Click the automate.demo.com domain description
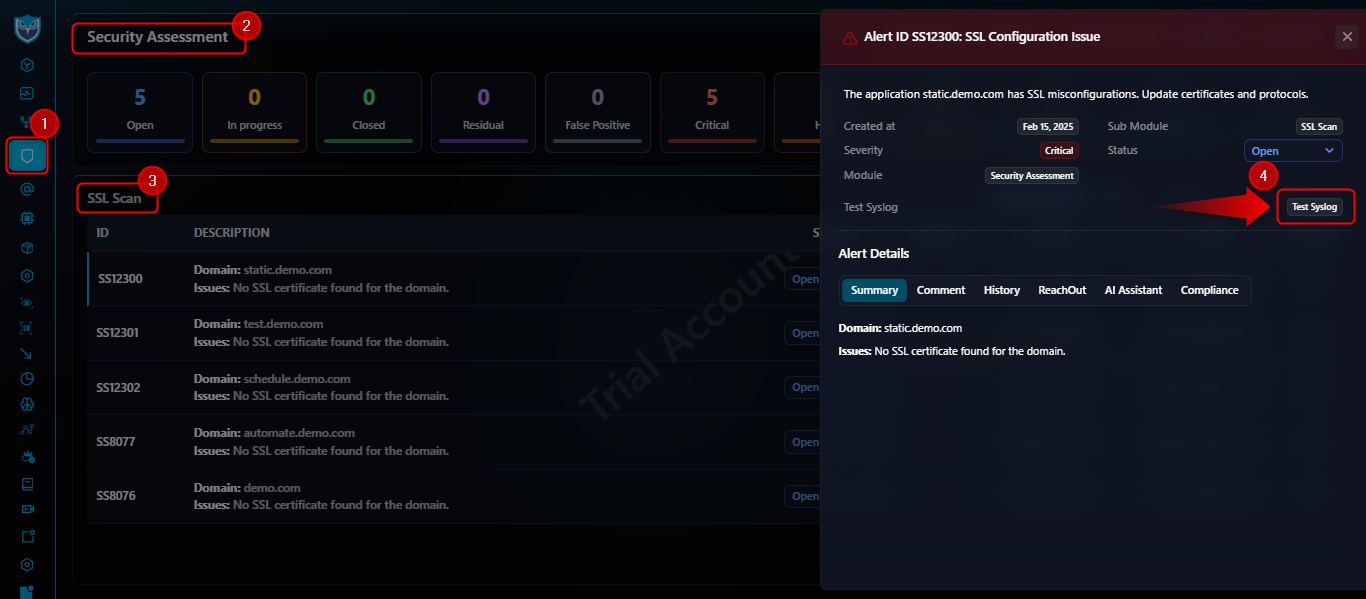This screenshot has height=599, width=1366. tap(274, 433)
